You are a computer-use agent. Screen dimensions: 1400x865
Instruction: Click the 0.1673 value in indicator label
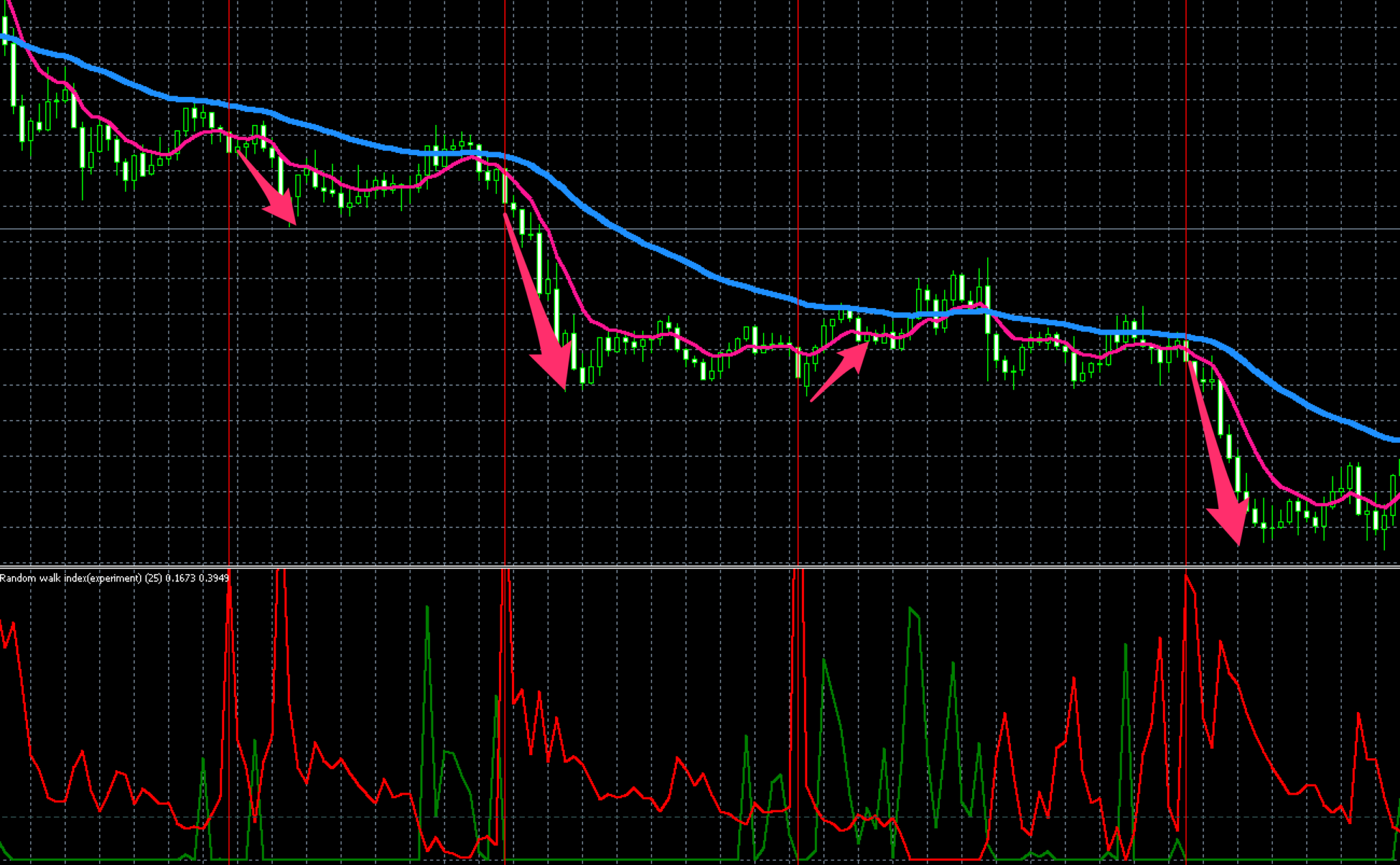pos(180,578)
